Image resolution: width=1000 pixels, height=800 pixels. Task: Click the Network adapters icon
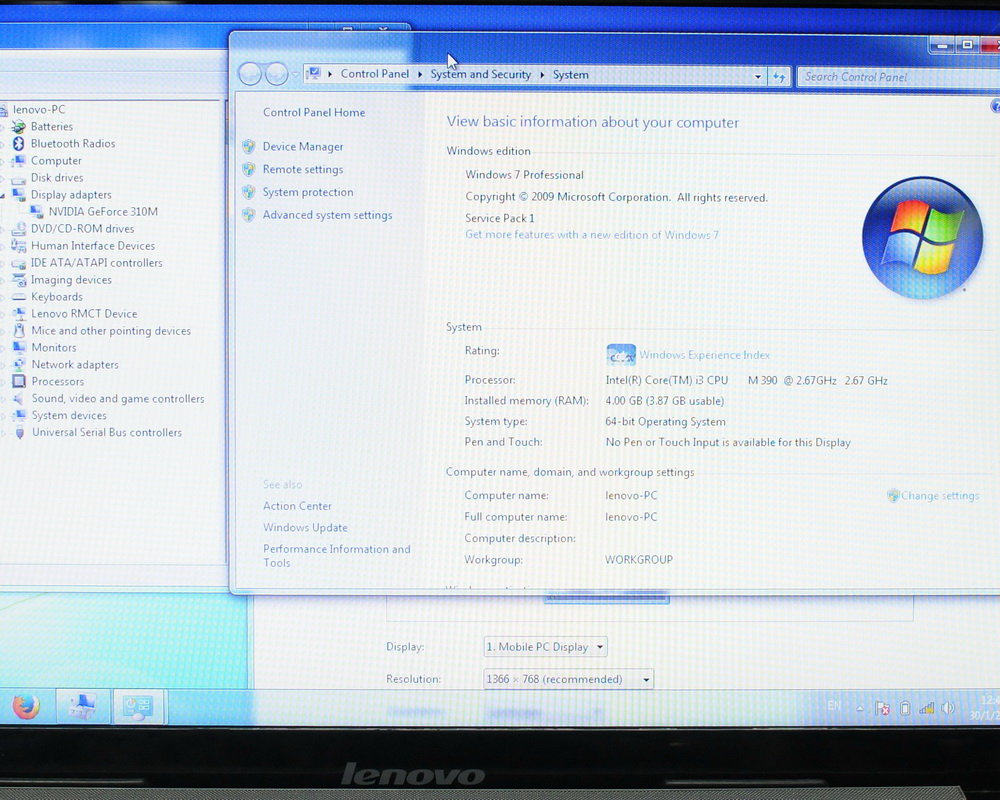point(19,364)
